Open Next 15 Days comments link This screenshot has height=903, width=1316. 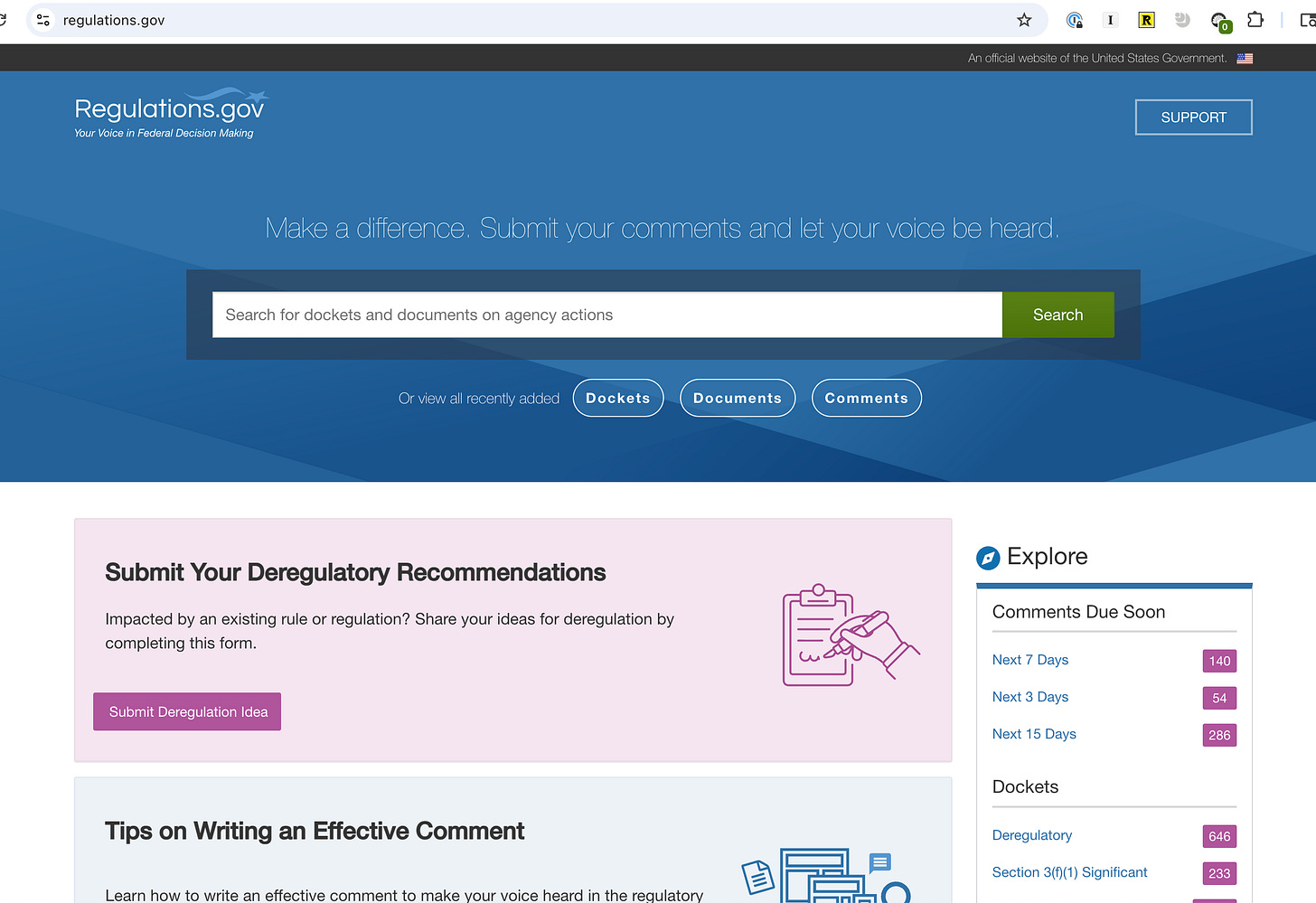point(1034,734)
